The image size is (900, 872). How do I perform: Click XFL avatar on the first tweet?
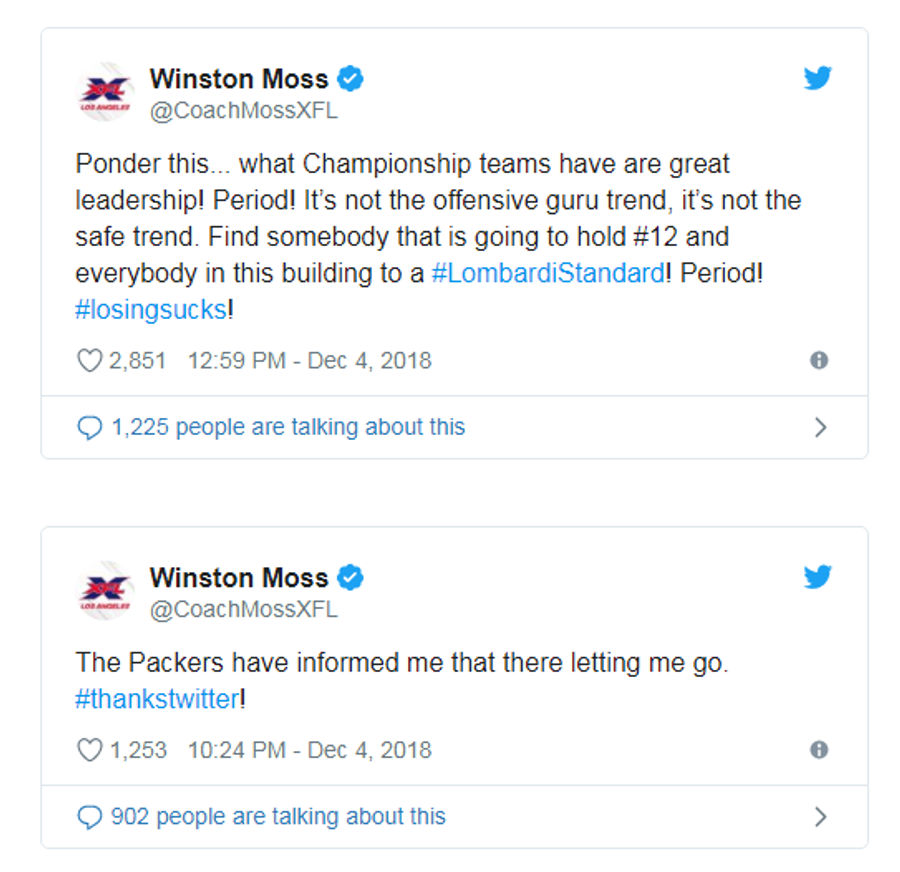[106, 92]
